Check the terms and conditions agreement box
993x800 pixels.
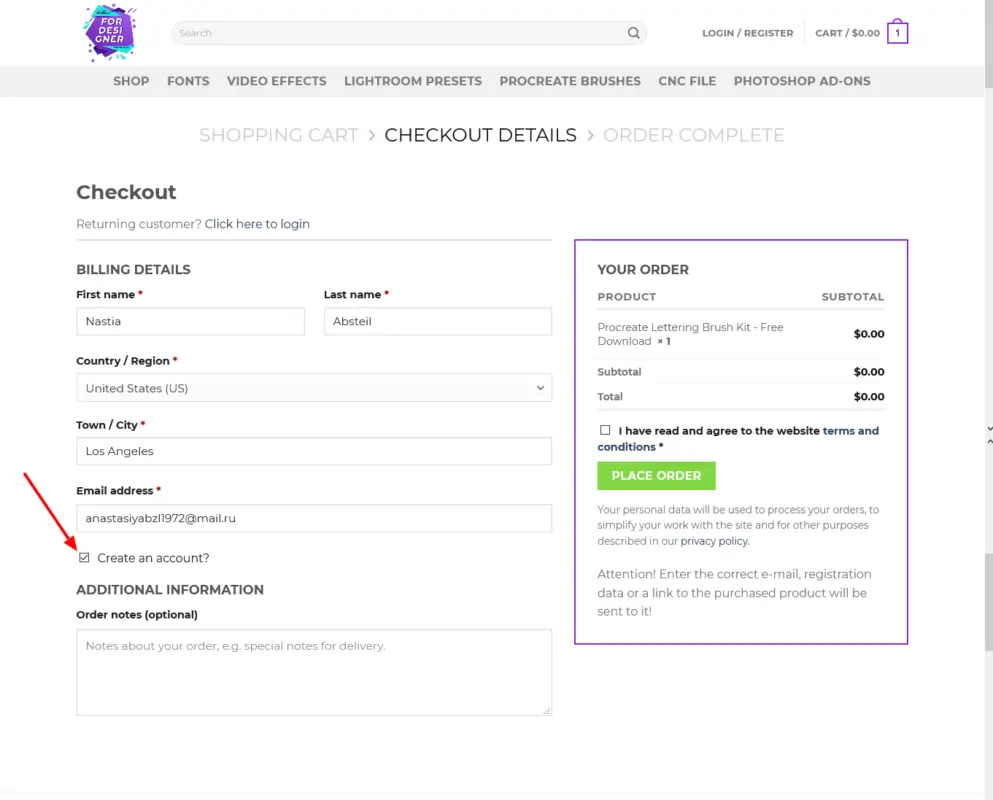pos(605,430)
